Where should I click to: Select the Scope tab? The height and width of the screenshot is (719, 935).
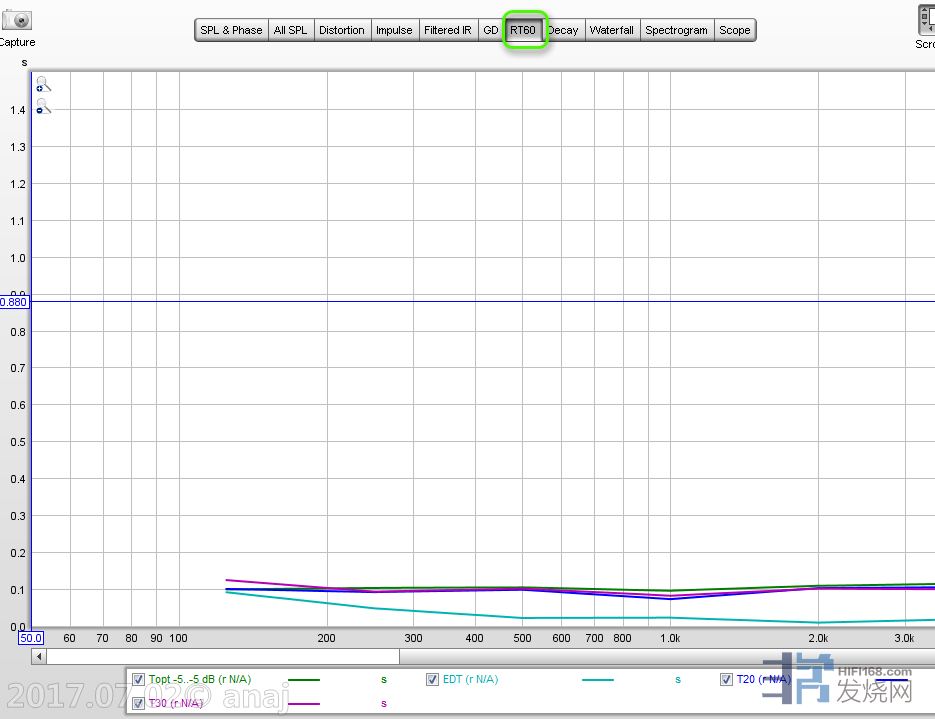(734, 30)
